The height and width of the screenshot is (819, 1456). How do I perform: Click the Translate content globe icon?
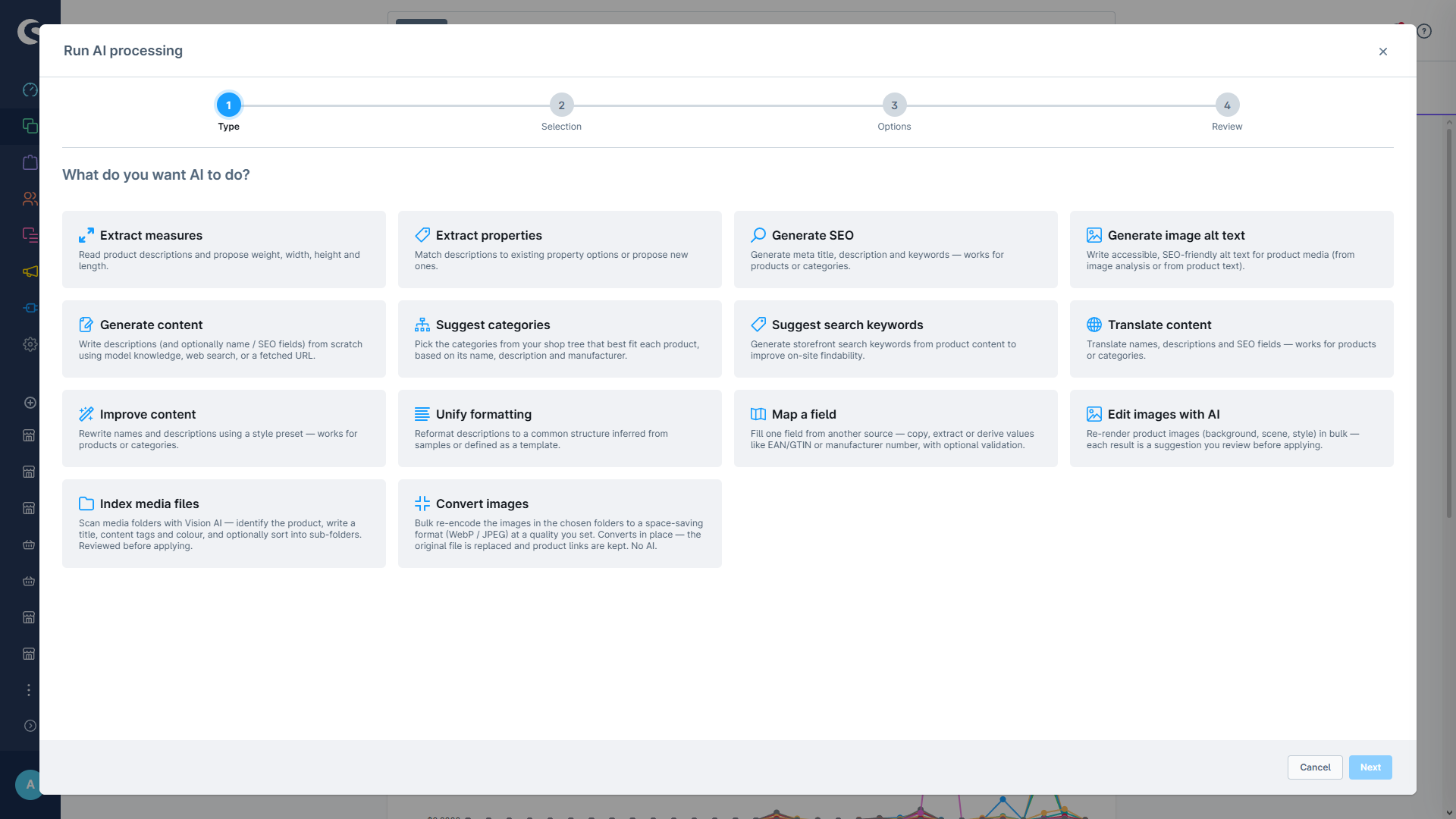(x=1094, y=325)
